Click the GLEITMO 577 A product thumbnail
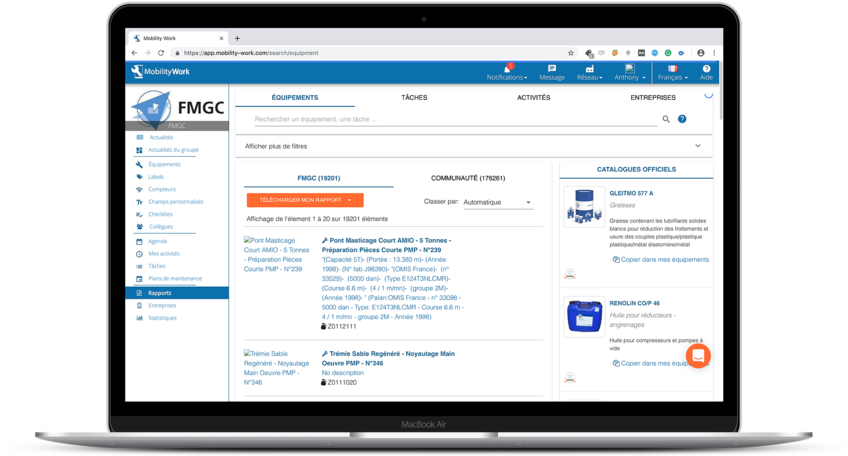 pyautogui.click(x=584, y=207)
